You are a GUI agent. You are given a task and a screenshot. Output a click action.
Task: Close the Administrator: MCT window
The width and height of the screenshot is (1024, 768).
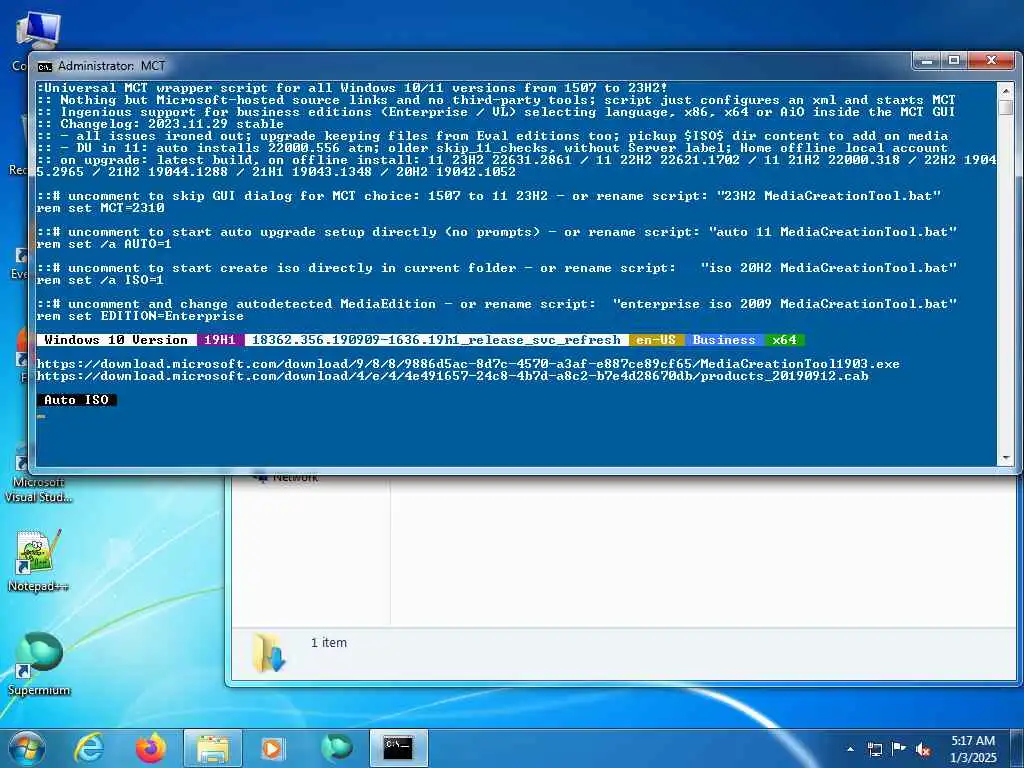[991, 60]
